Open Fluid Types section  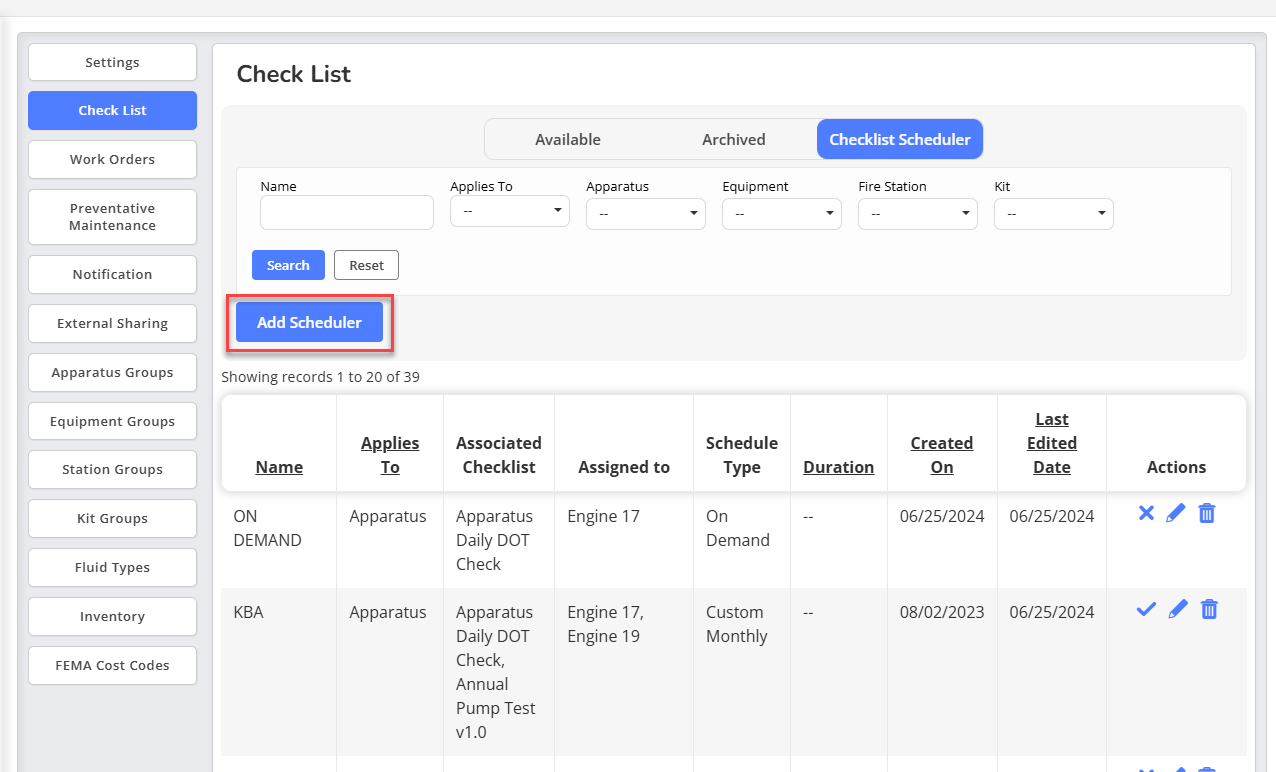click(x=112, y=568)
